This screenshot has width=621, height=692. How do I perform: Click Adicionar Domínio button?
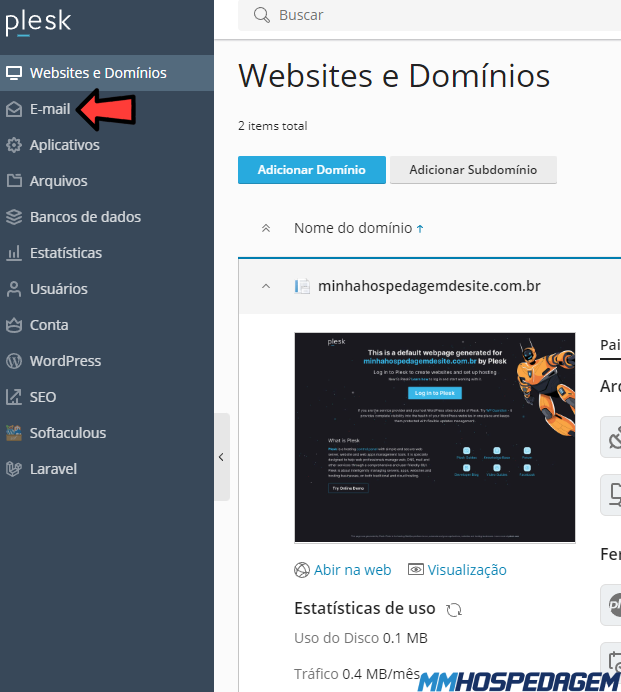[312, 170]
